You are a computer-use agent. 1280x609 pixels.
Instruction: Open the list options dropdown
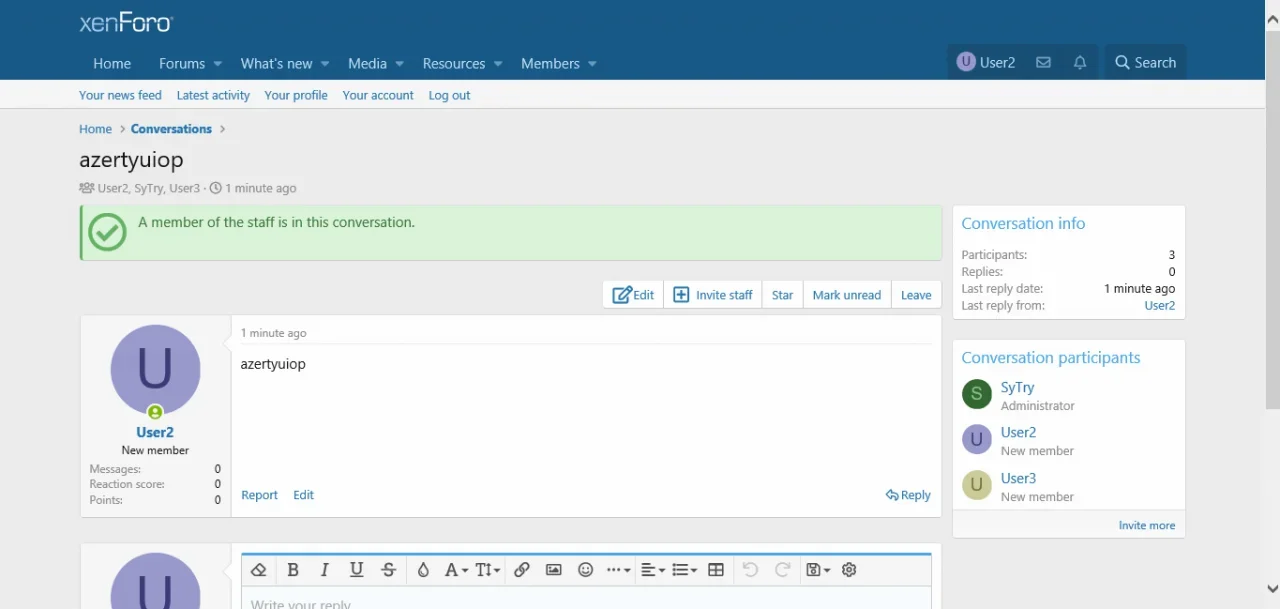point(684,570)
